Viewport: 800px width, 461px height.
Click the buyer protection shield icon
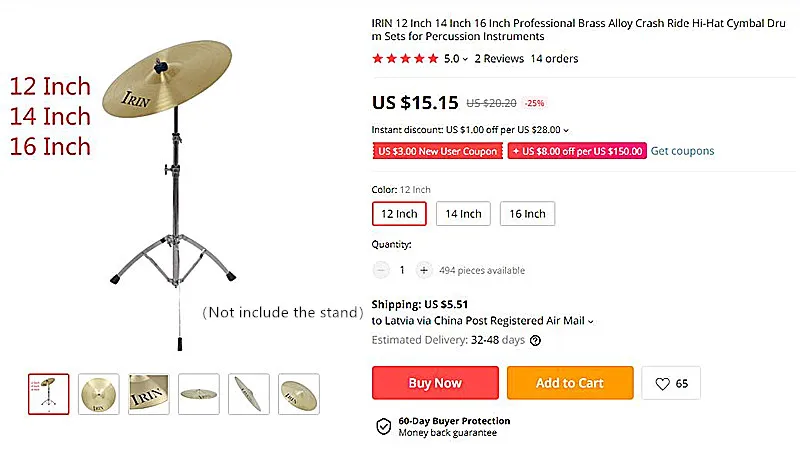383,427
